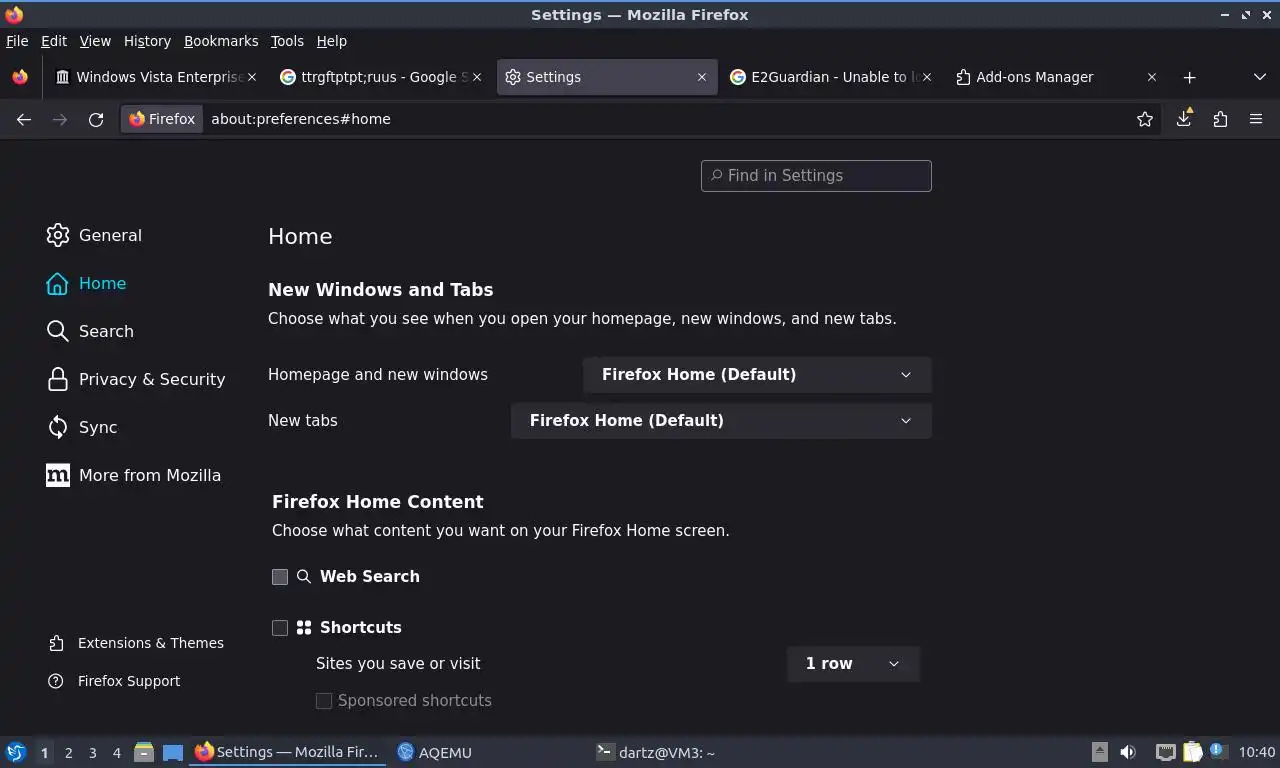The width and height of the screenshot is (1280, 768).
Task: Open the Tools menu
Action: point(287,41)
